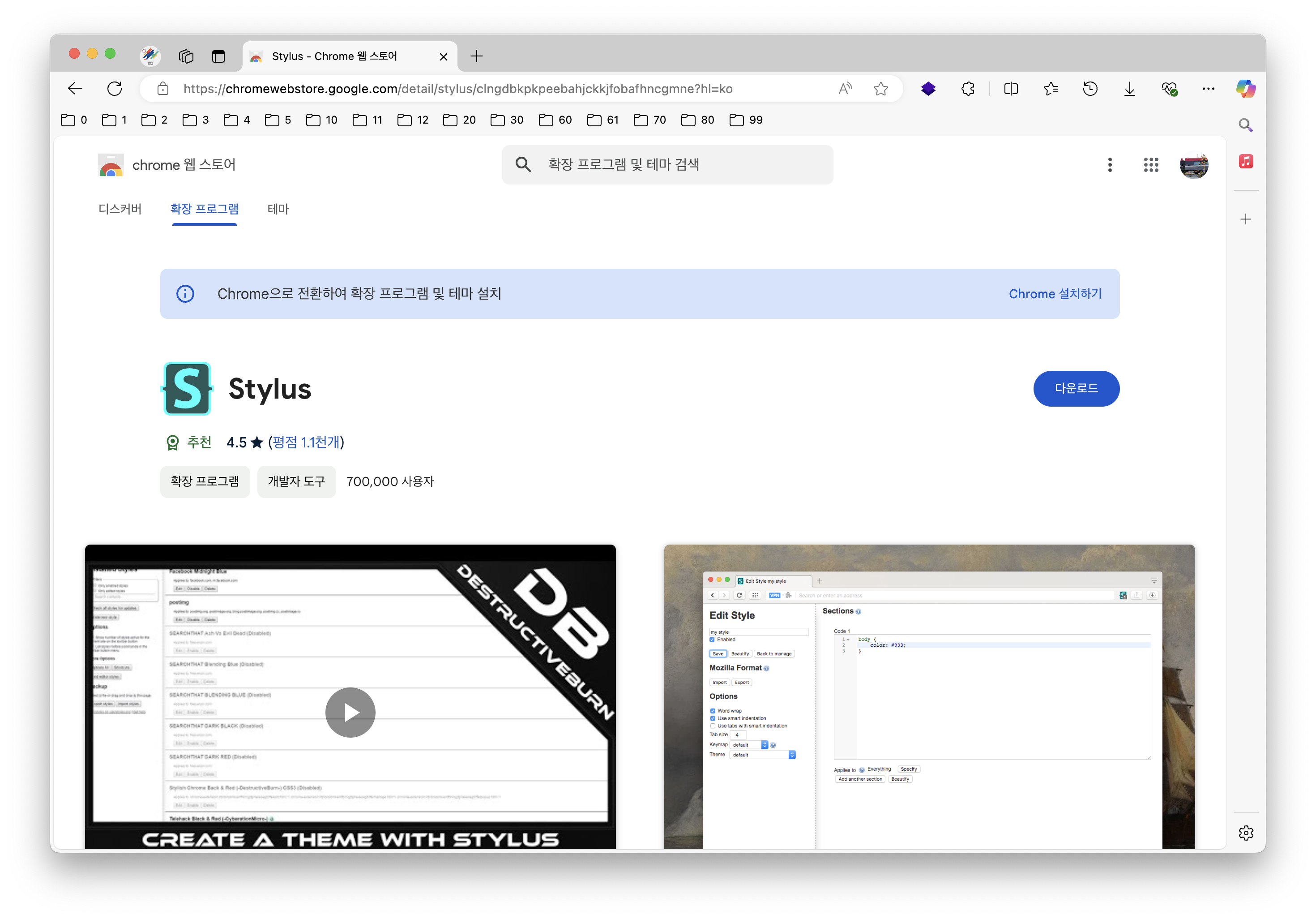Click the 확장 프로그램 category chip
This screenshot has height=919, width=1316.
[x=205, y=481]
